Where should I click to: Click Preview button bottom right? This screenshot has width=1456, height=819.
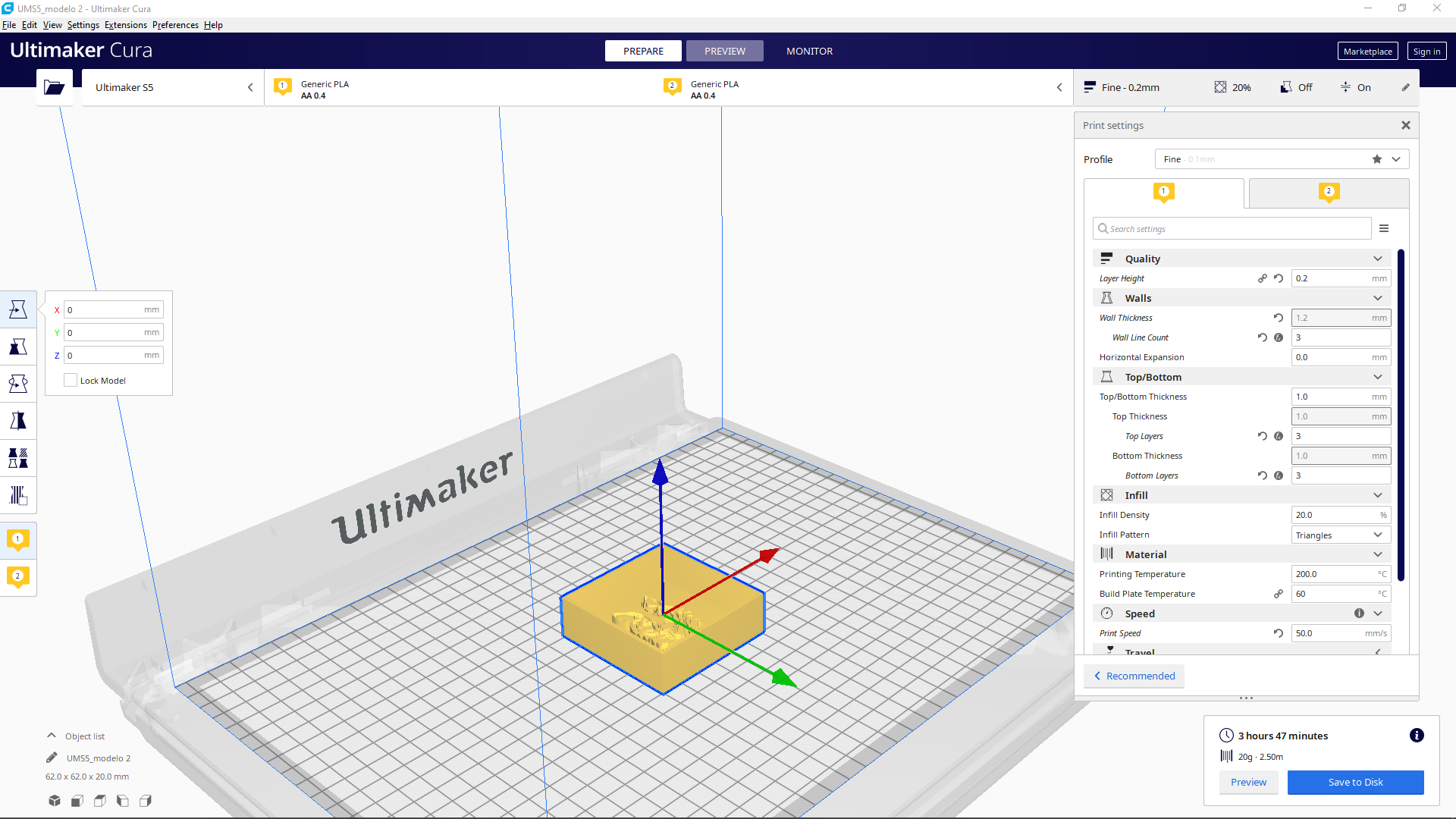click(1248, 781)
